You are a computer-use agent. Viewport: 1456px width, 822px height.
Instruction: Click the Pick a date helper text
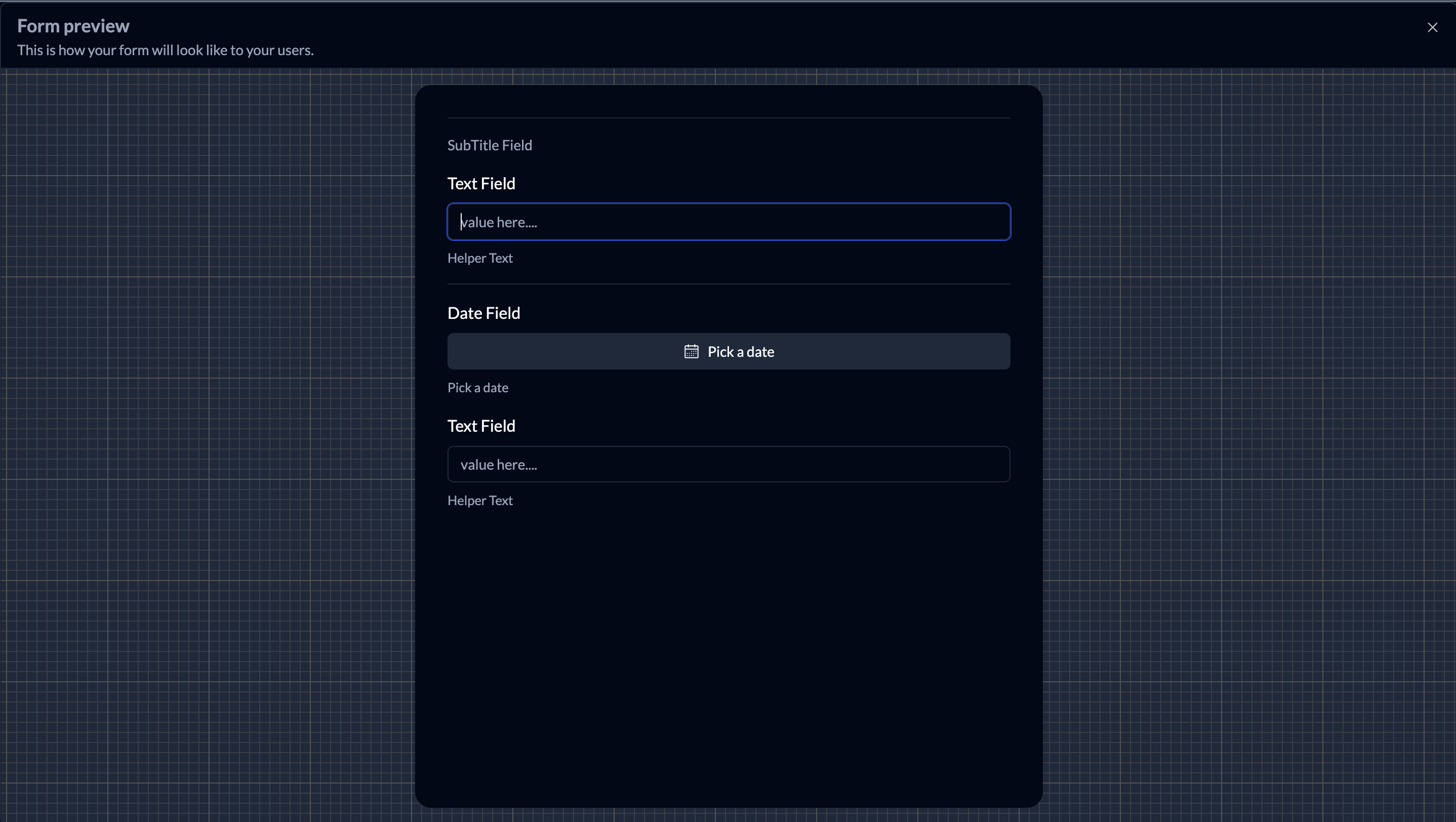pyautogui.click(x=477, y=388)
